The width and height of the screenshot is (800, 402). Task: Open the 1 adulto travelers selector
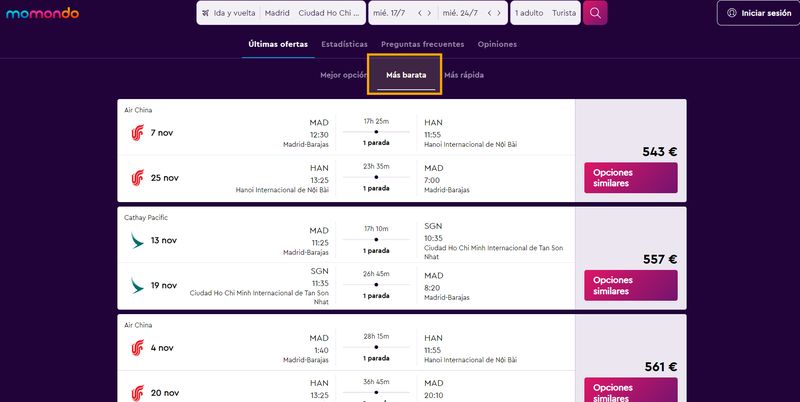click(529, 13)
